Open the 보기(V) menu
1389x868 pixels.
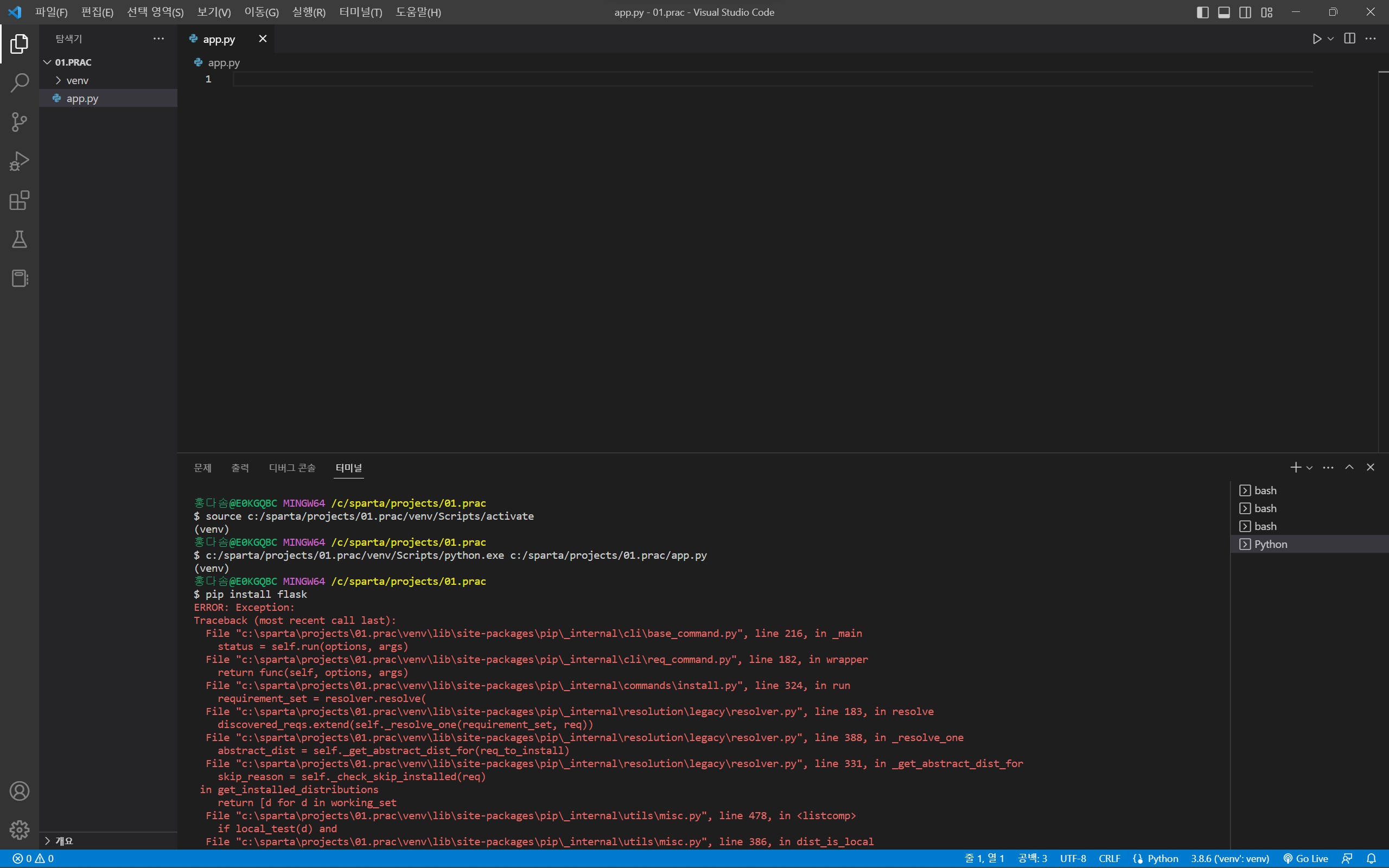click(214, 12)
